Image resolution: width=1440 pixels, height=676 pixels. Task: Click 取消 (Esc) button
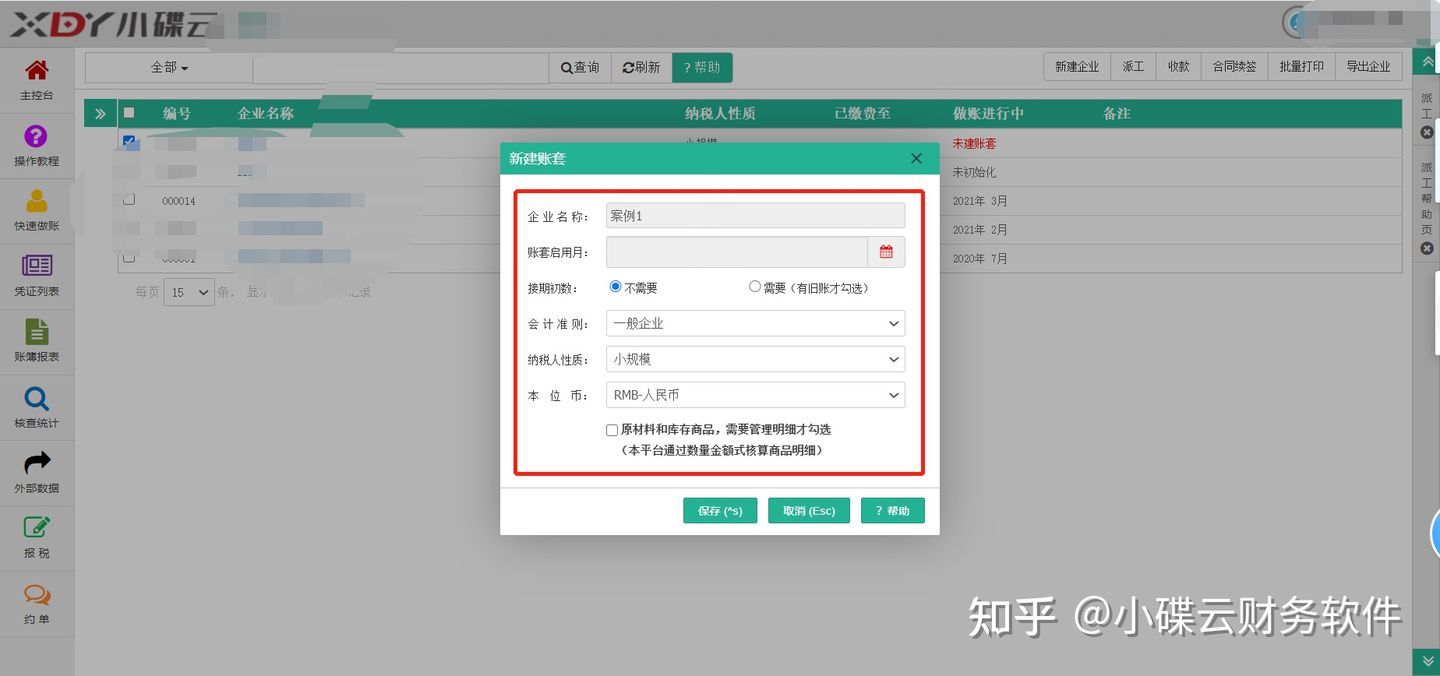[809, 511]
